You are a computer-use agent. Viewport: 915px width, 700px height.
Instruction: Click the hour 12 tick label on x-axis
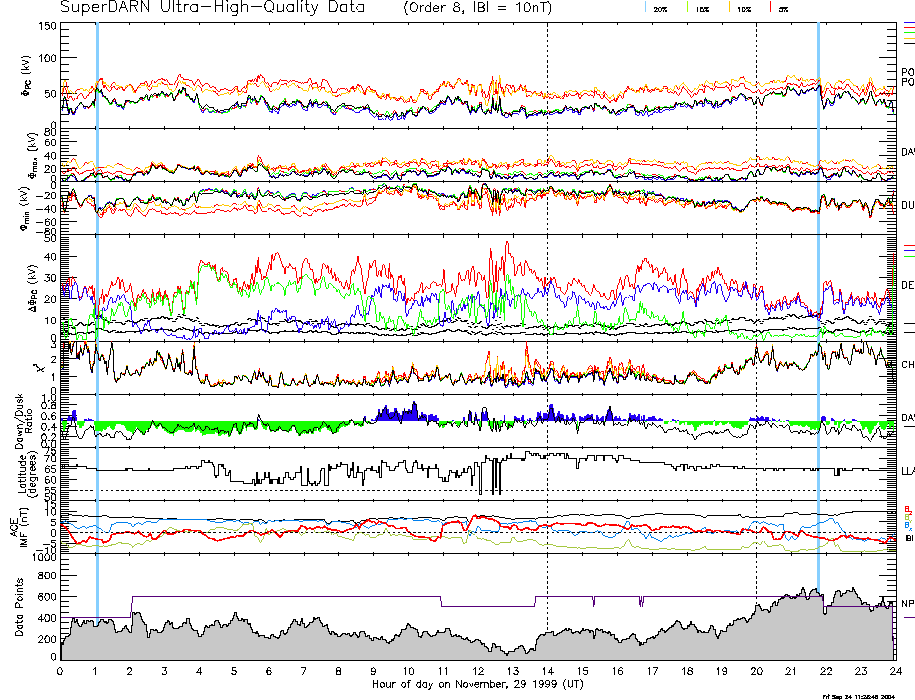click(477, 671)
